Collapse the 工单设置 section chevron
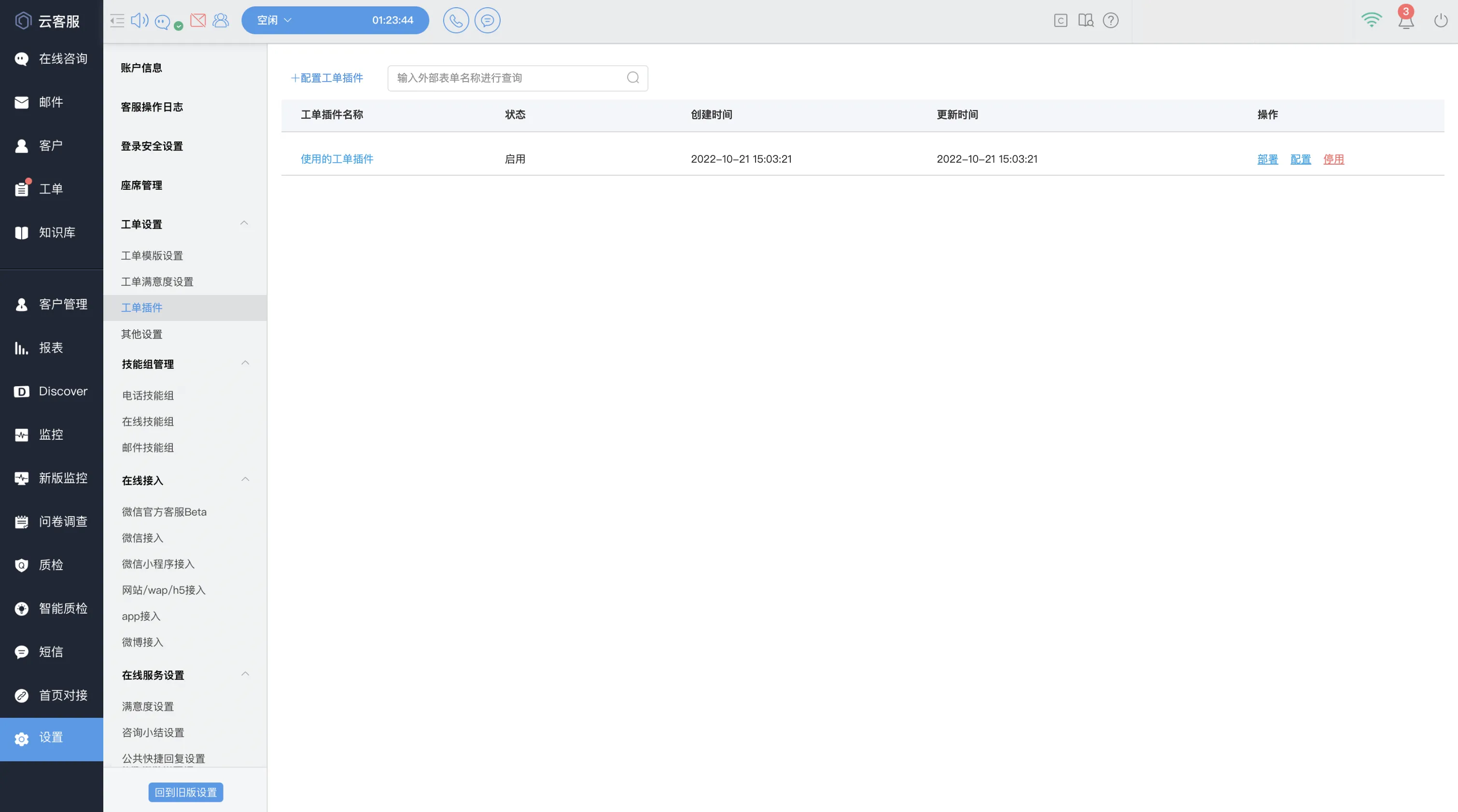The width and height of the screenshot is (1458, 812). tap(244, 223)
